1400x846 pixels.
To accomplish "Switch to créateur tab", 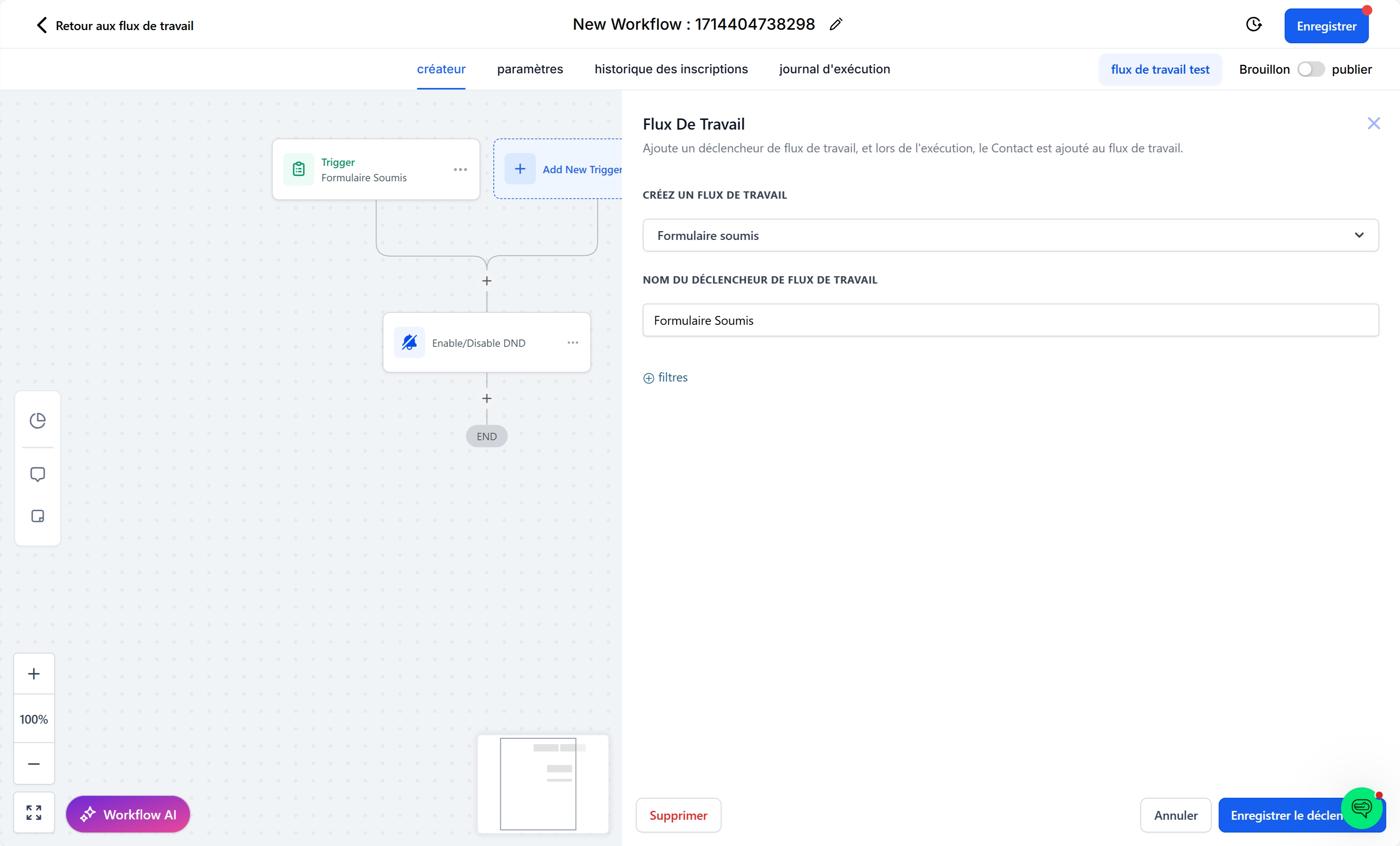I will click(x=441, y=69).
